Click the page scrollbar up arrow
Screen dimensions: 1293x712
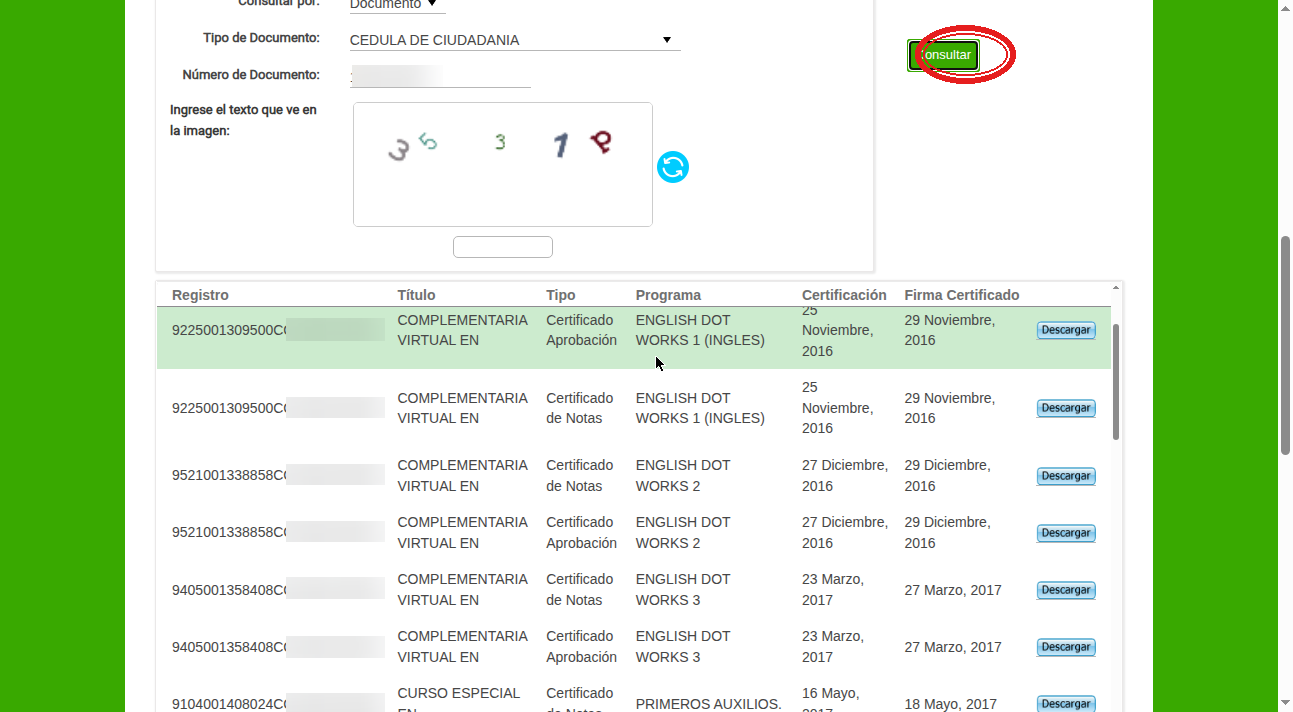pyautogui.click(x=1286, y=7)
